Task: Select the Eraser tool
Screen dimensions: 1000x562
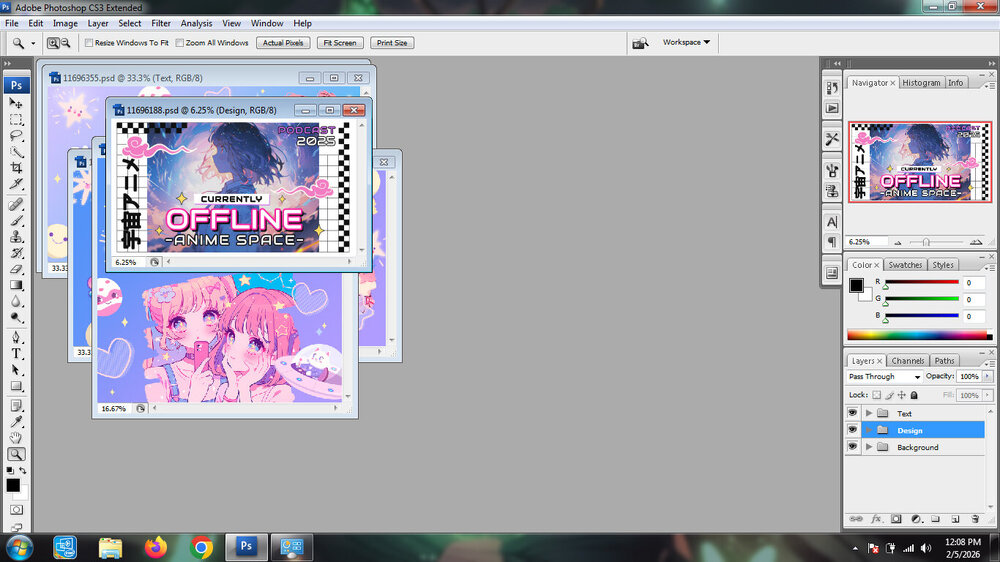Action: tap(16, 269)
